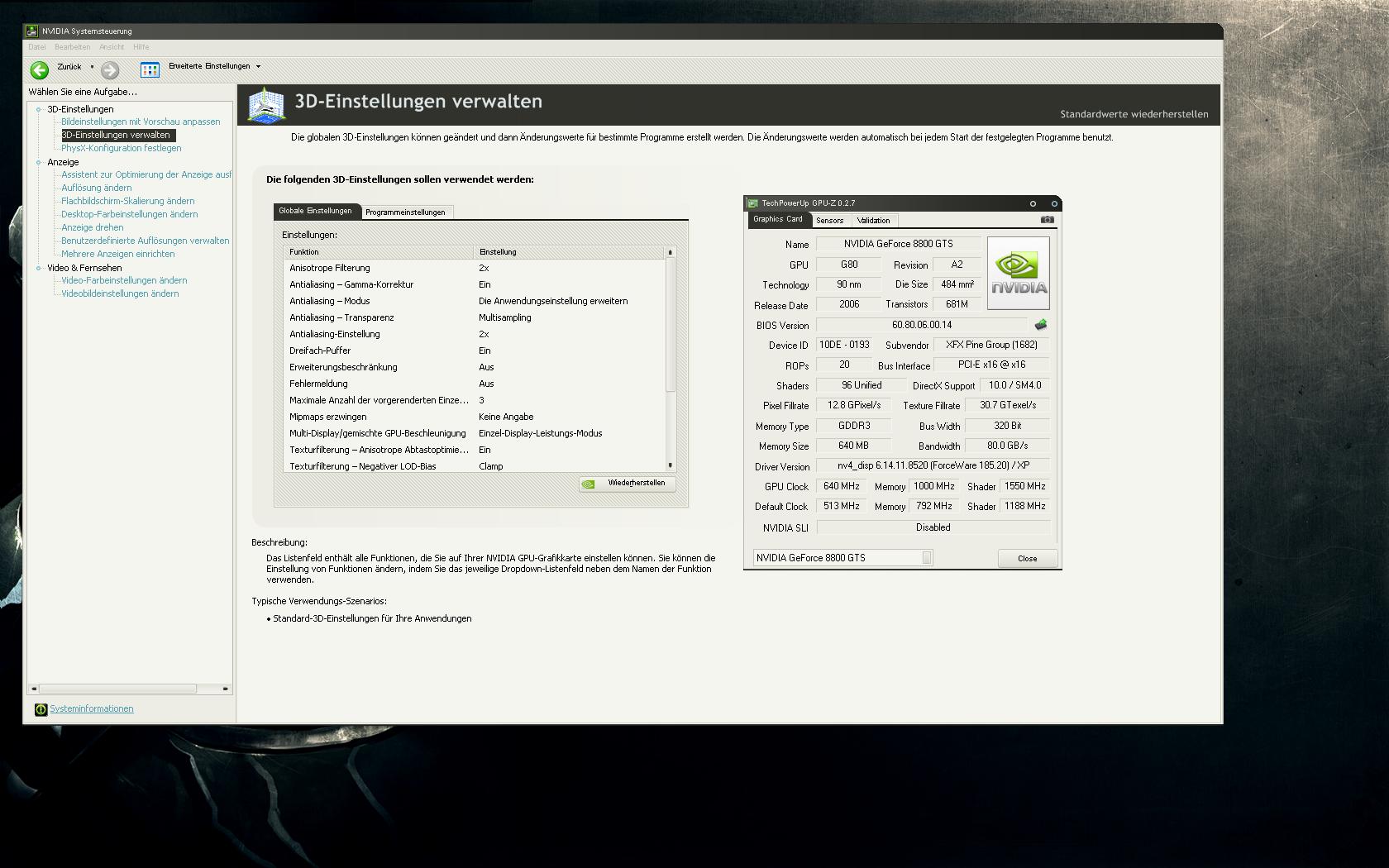Image resolution: width=1389 pixels, height=868 pixels.
Task: Select the Antialiasing – Gamma-Korrektur row
Action: pos(475,284)
